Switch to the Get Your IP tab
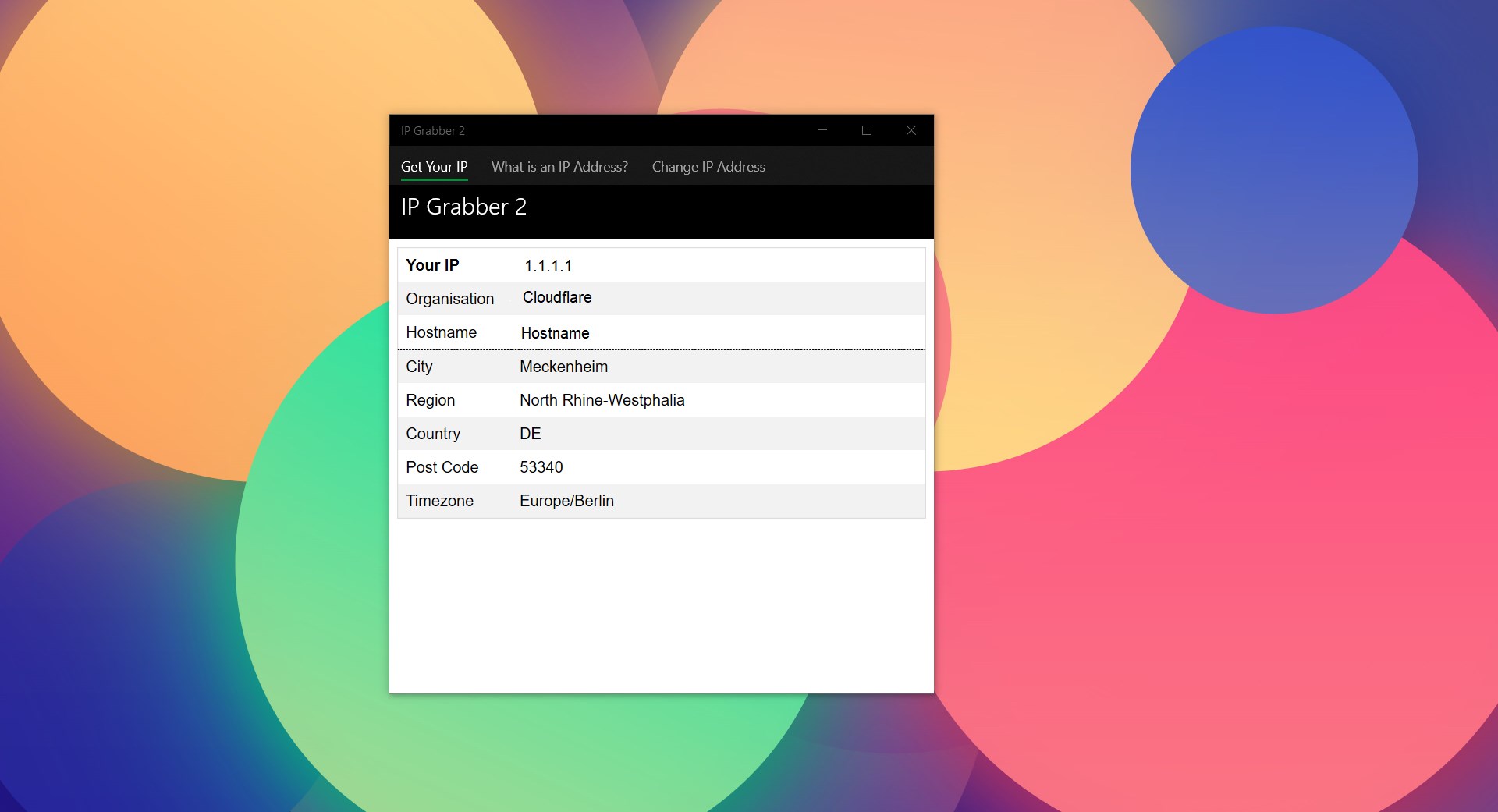 [x=434, y=167]
